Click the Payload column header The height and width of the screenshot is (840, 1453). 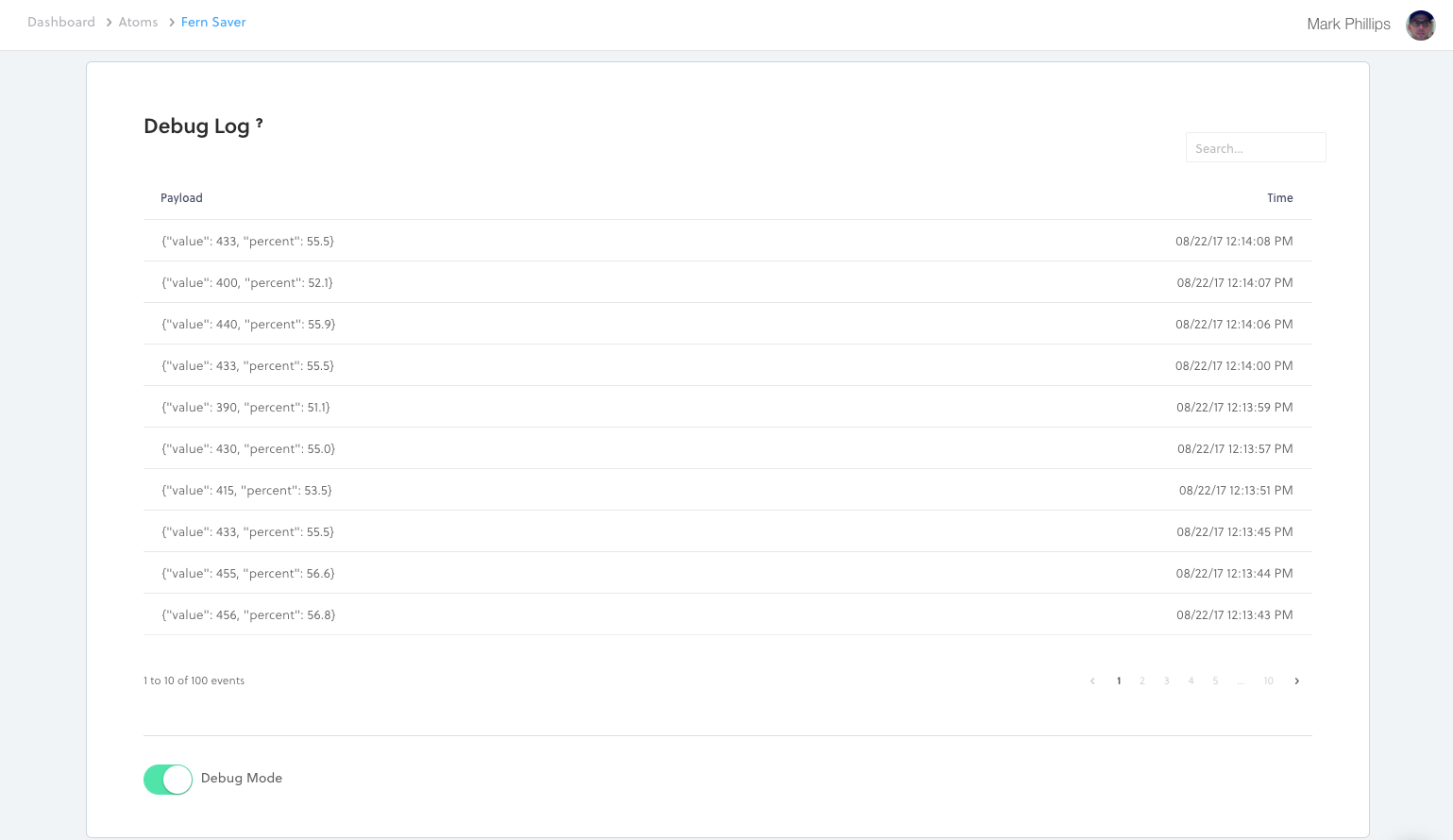[x=181, y=198]
